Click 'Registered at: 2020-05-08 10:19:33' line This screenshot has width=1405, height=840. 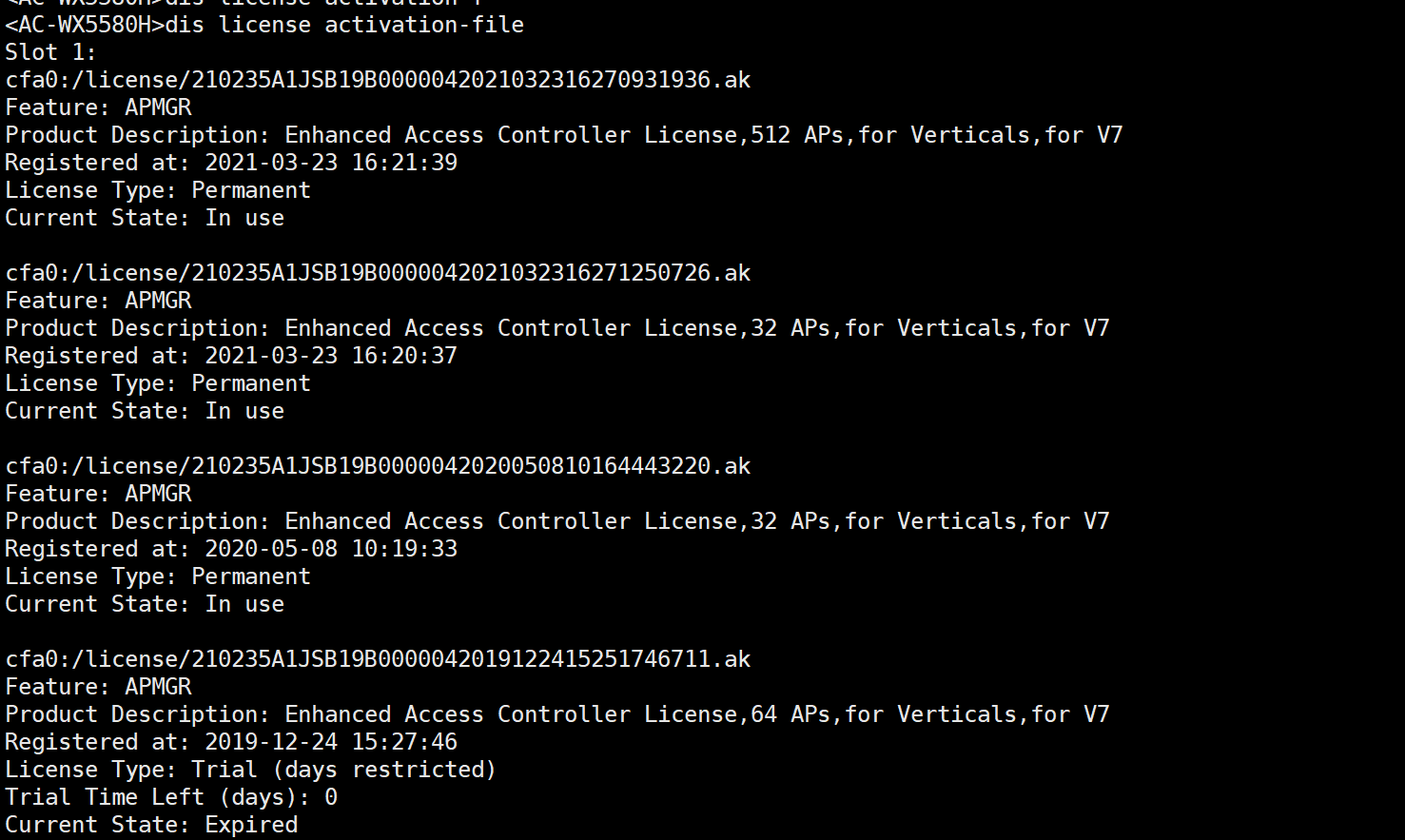pos(231,549)
